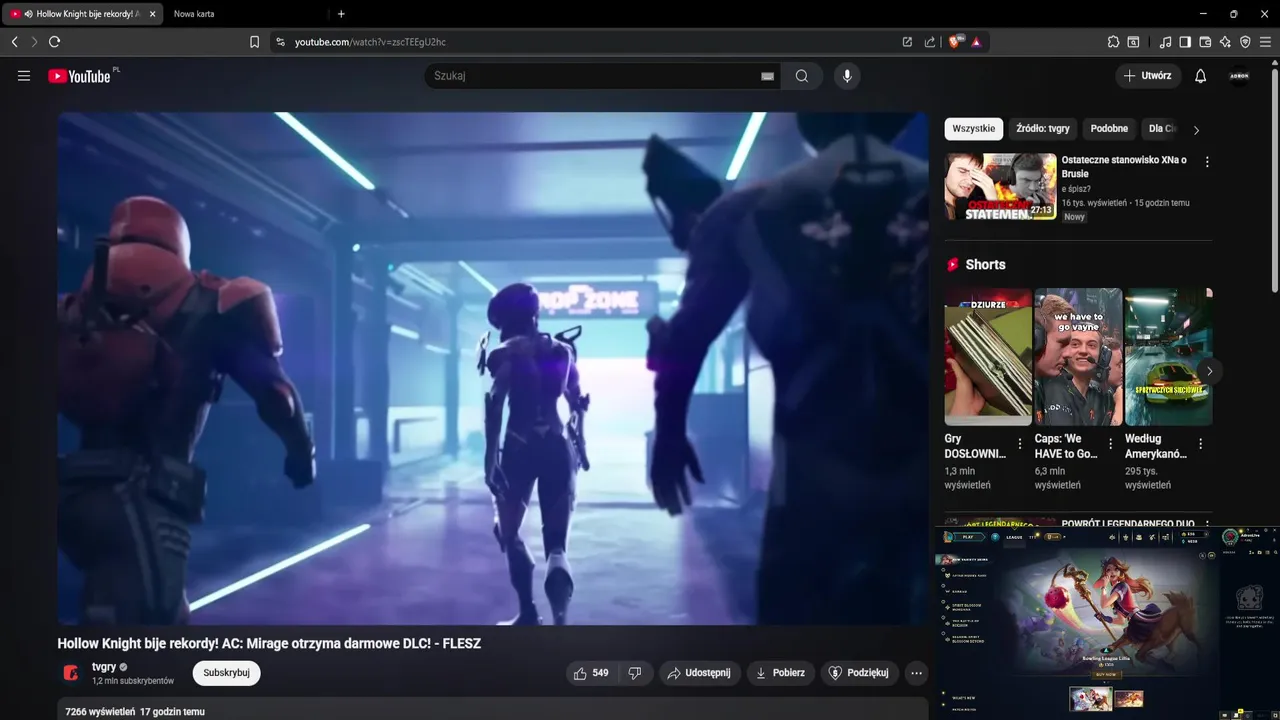Click the search magnifier button
Viewport: 1280px width, 720px height.
(802, 76)
